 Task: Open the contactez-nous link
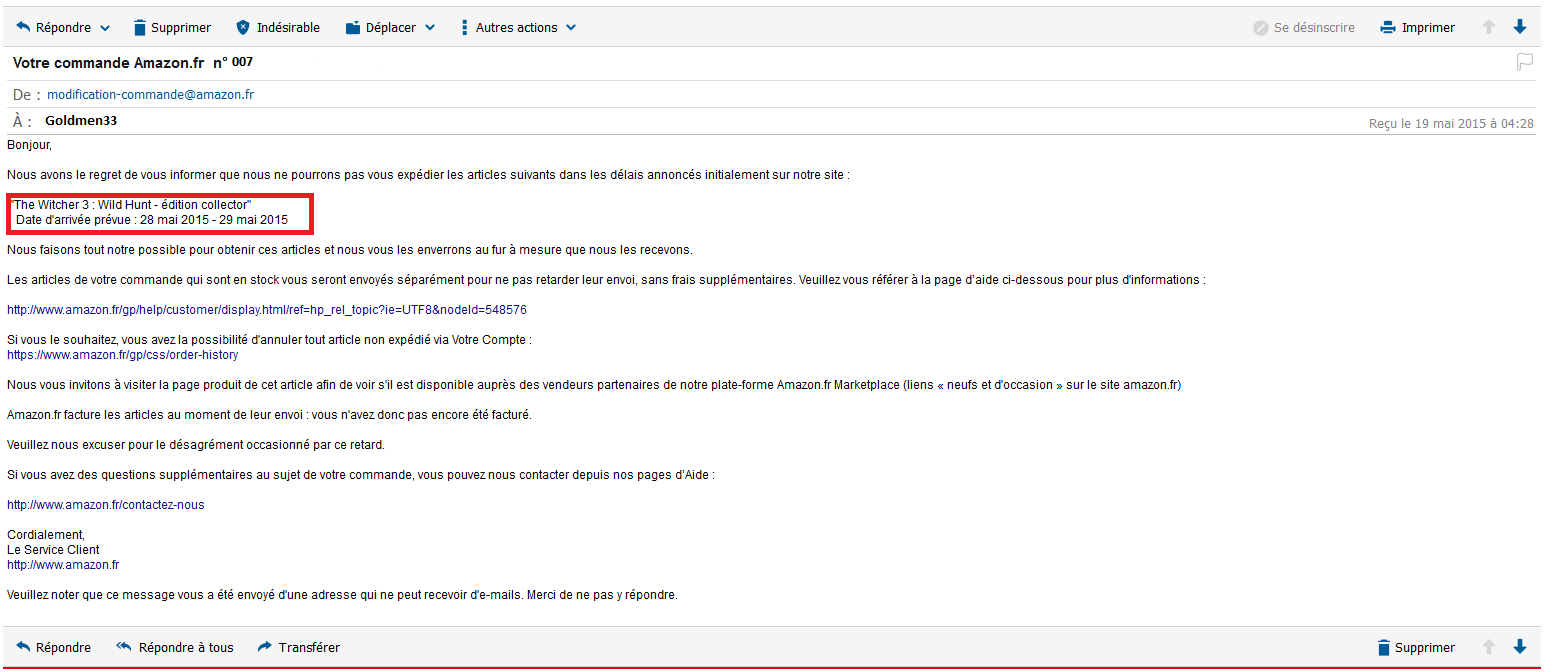(105, 505)
